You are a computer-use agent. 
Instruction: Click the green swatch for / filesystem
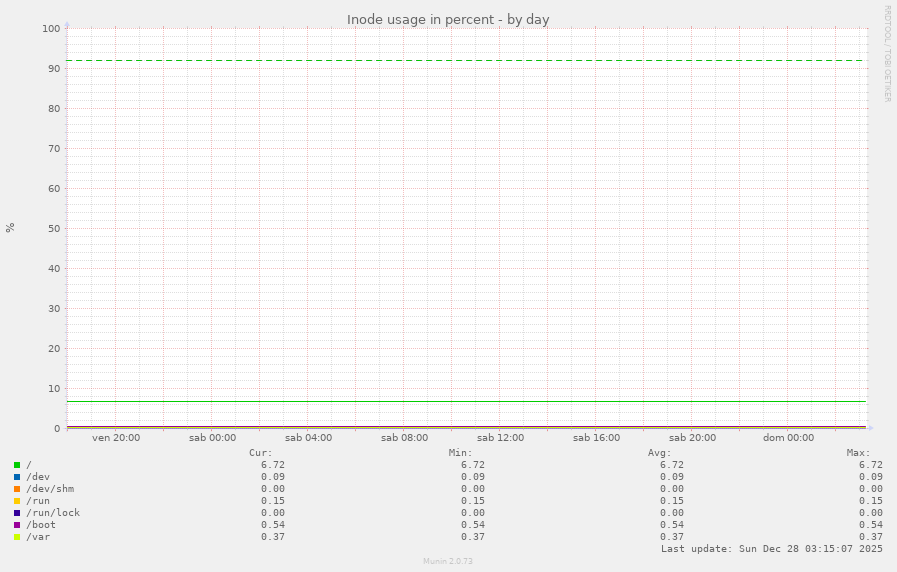click(x=17, y=465)
